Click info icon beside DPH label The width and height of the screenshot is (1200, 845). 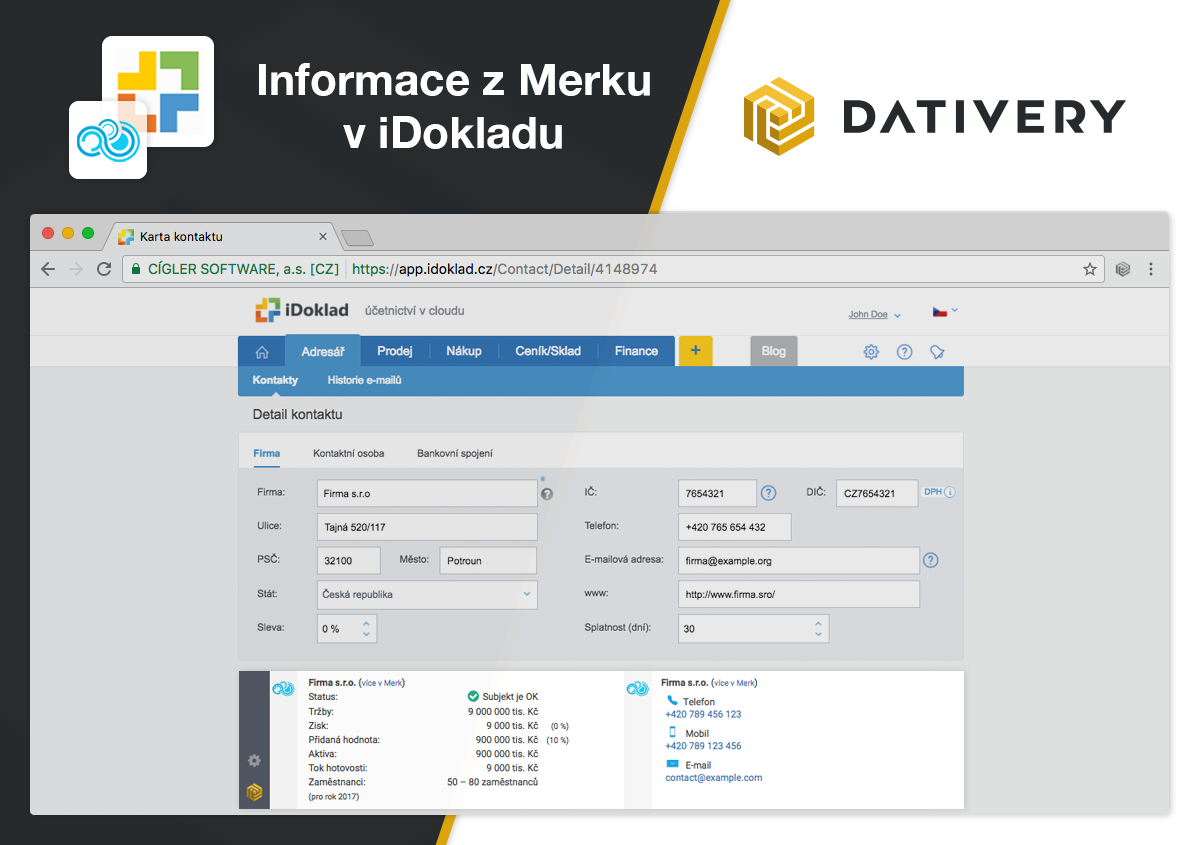(x=950, y=492)
